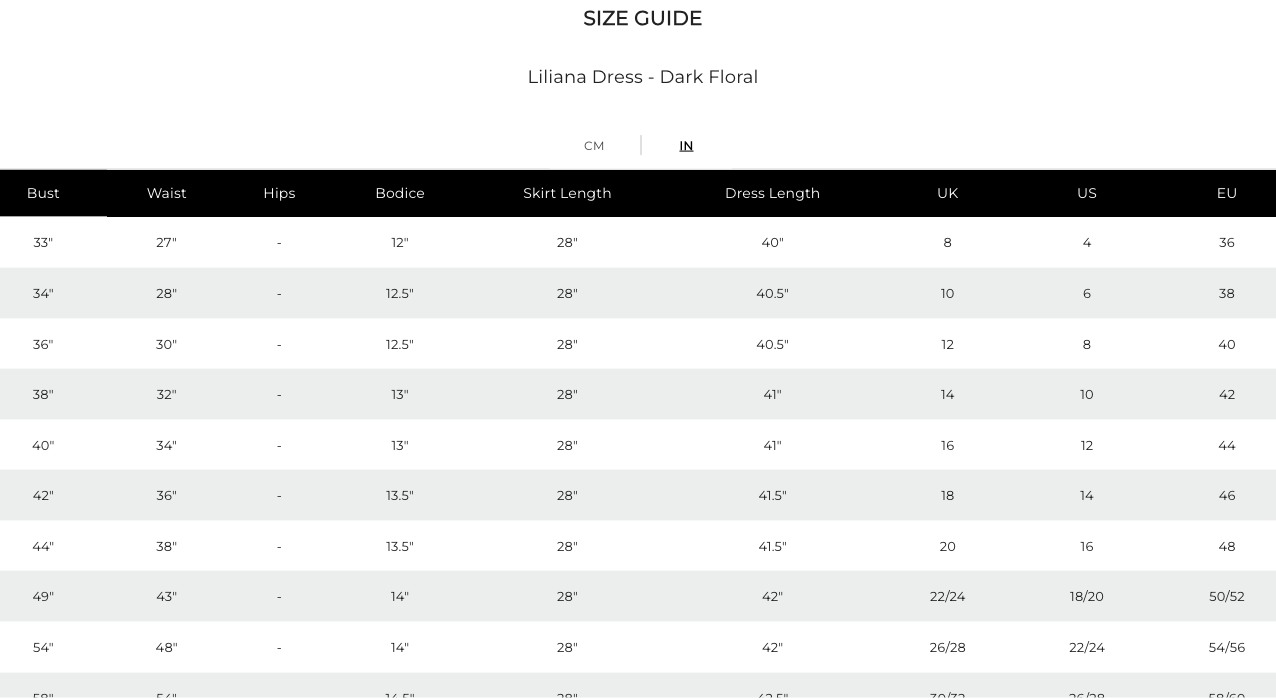Click the SIZE GUIDE heading

pyautogui.click(x=643, y=18)
